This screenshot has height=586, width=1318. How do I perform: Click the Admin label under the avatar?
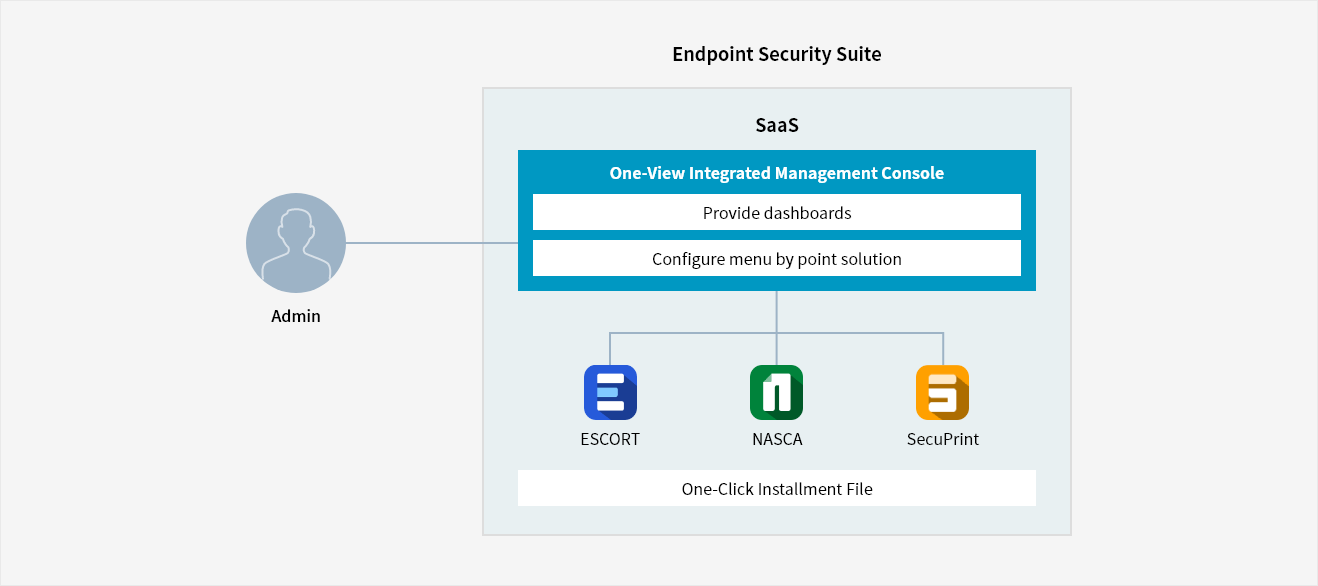[296, 316]
